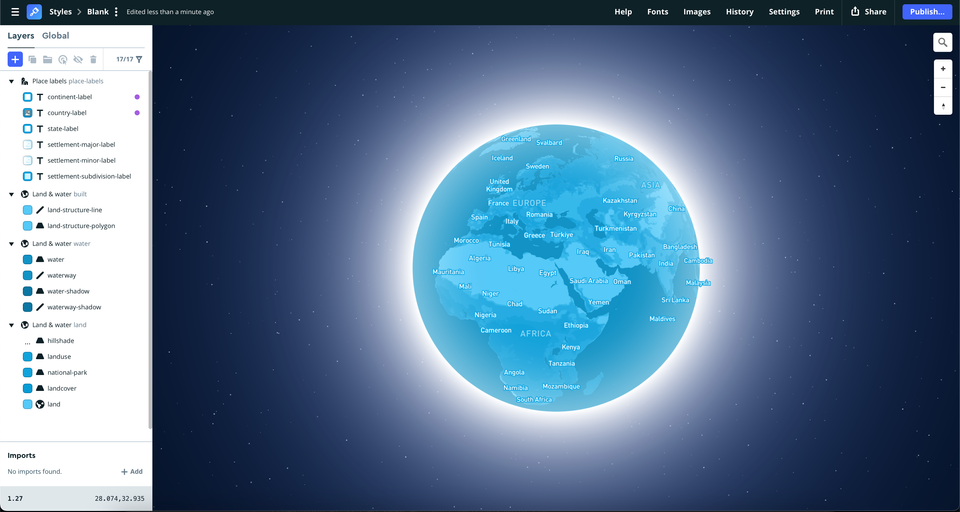Screen dimensions: 960x512
Task: Collapse the Place labels group
Action: tap(12, 81)
